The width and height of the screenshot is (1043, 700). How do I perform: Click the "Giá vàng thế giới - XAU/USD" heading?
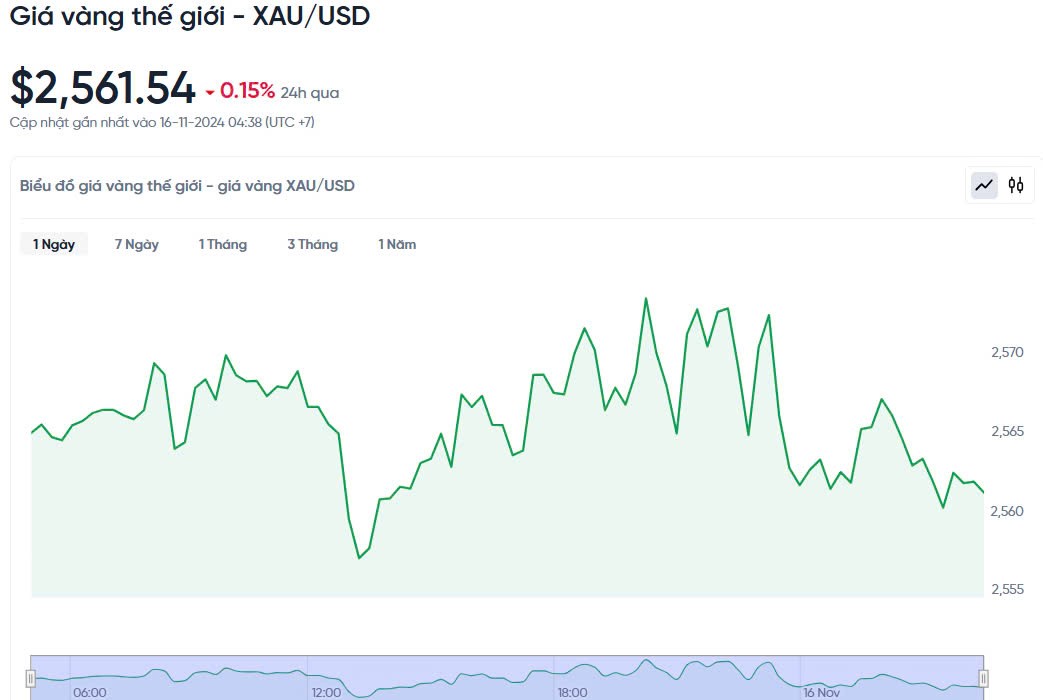[190, 16]
